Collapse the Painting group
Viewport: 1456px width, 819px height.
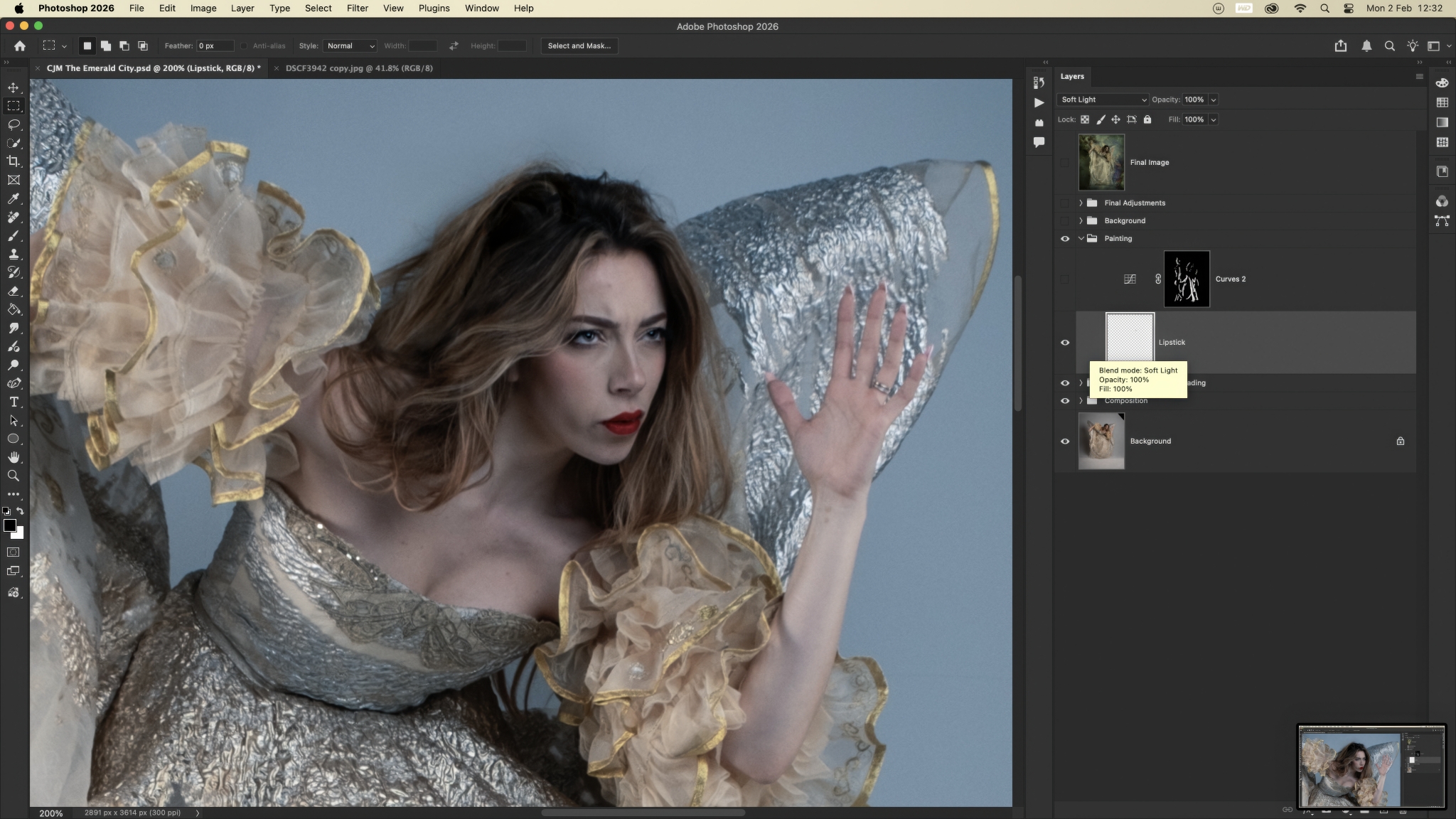(x=1081, y=238)
